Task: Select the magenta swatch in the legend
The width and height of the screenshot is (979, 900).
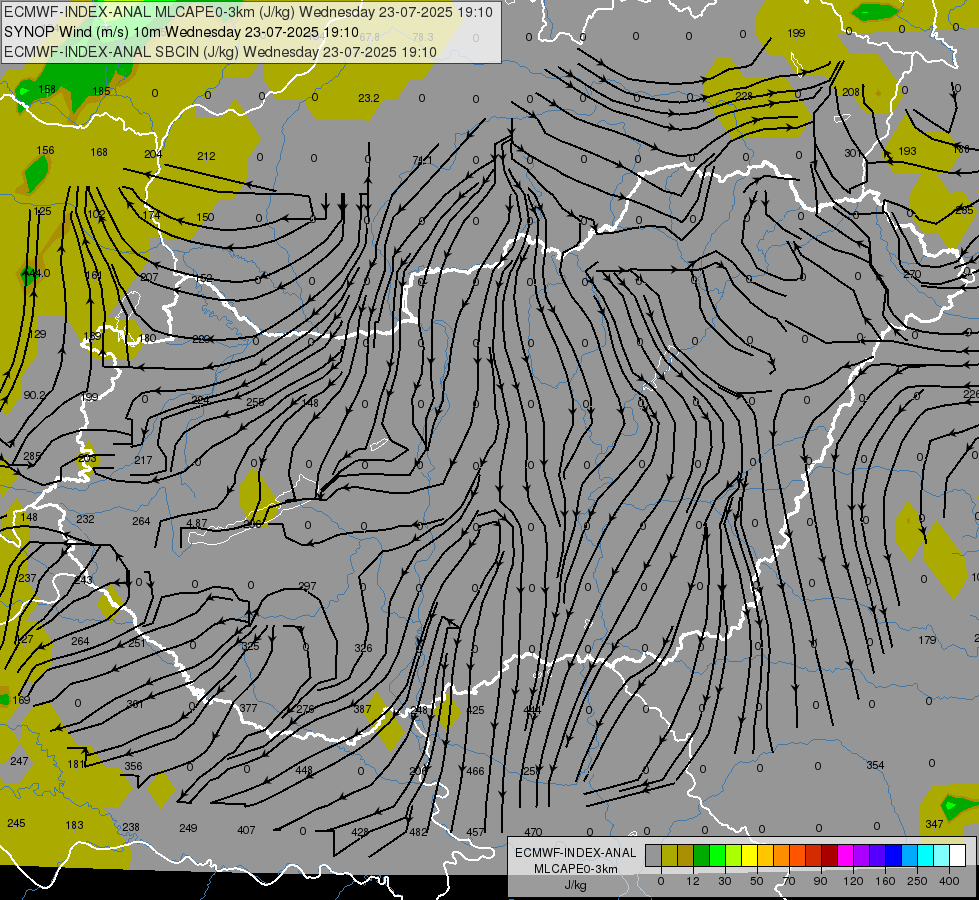Action: coord(846,856)
